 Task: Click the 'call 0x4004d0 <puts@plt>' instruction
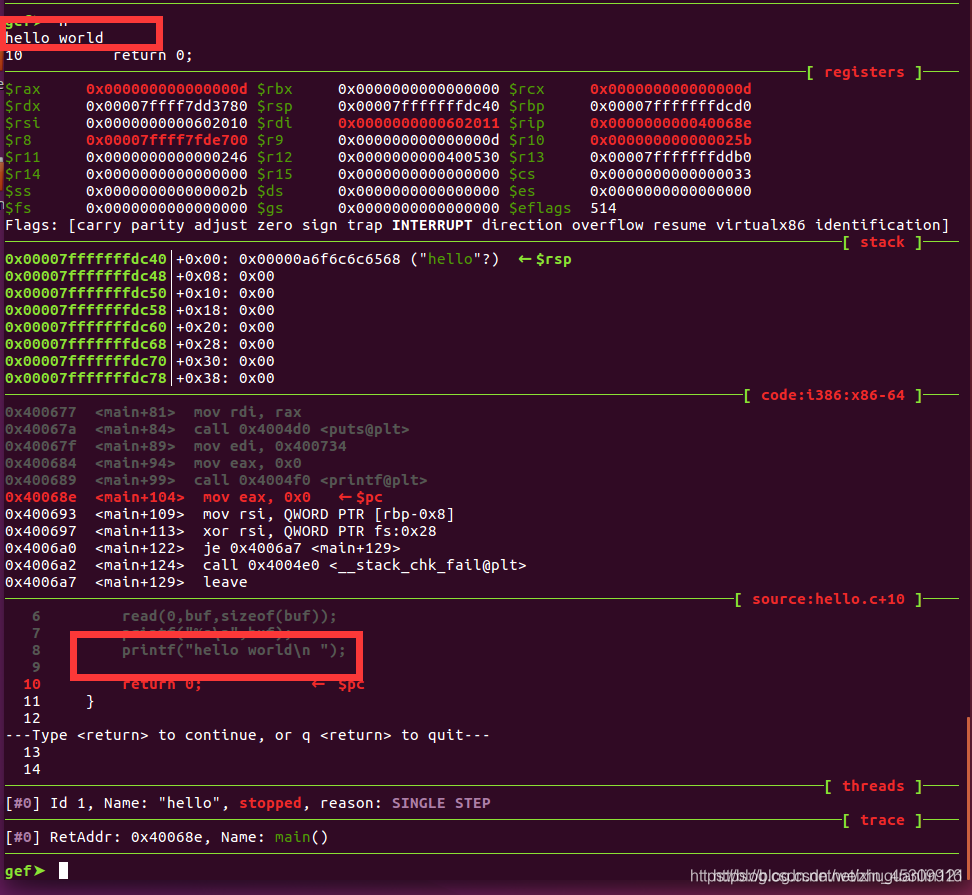[301, 429]
